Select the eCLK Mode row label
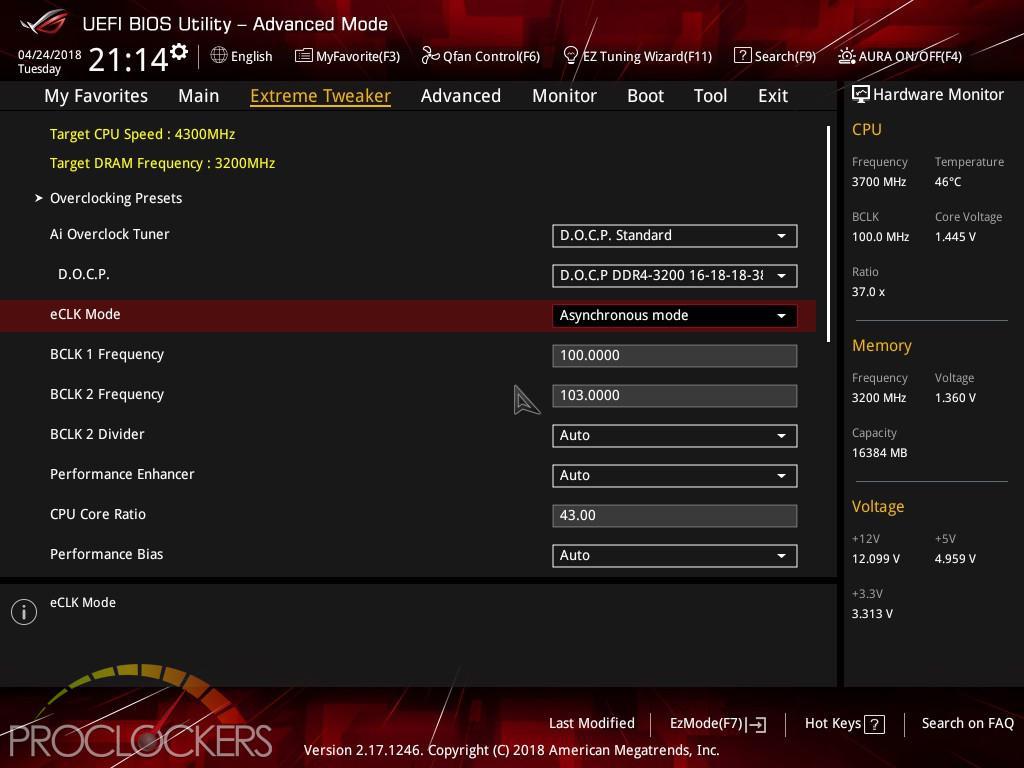 (x=85, y=314)
